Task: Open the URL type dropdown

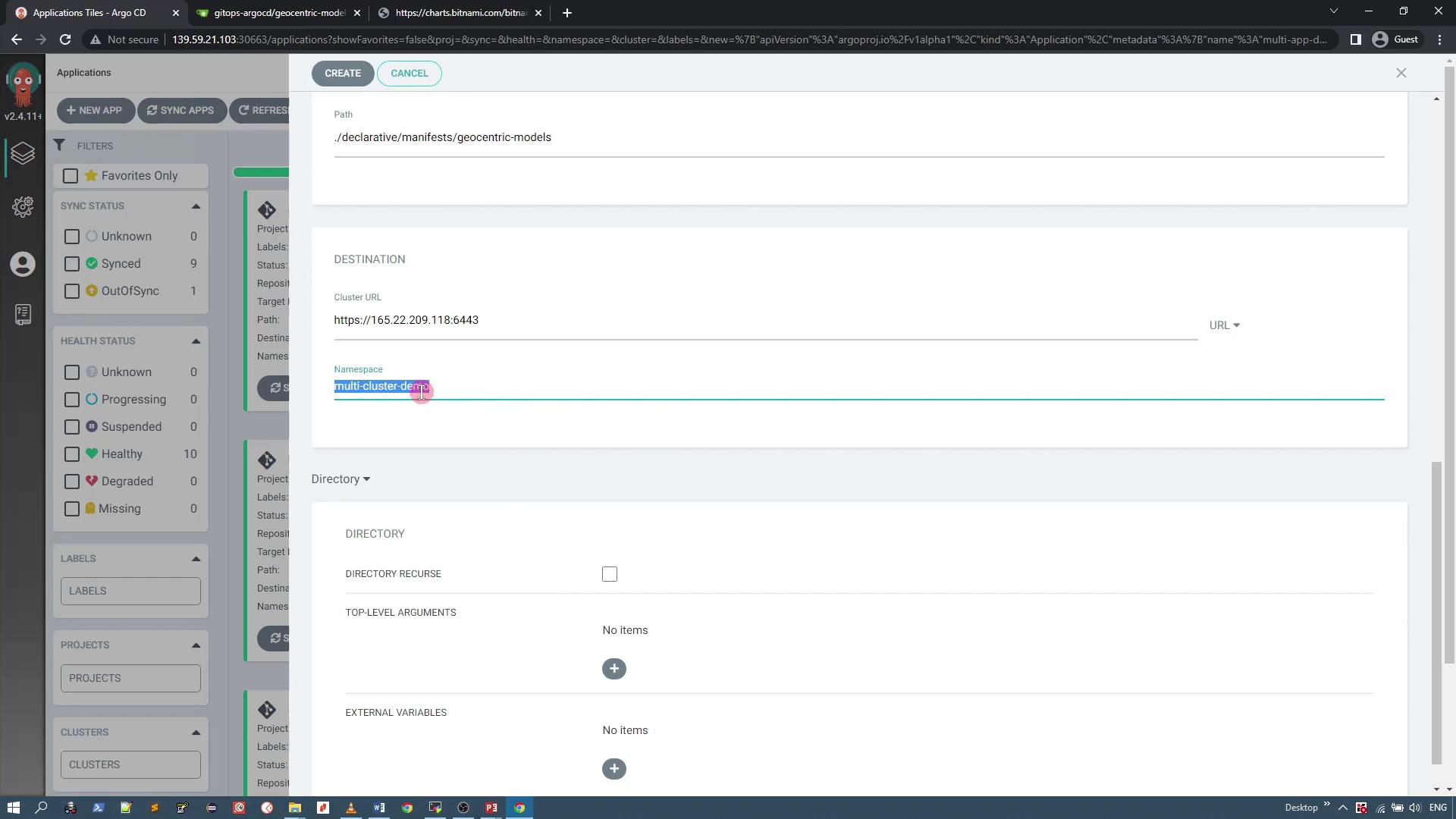Action: point(1224,325)
